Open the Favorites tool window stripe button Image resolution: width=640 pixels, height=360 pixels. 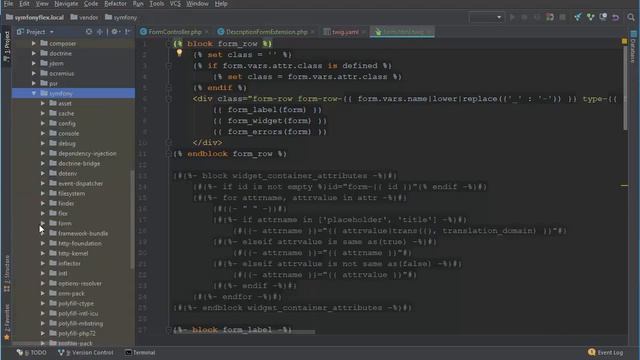7,322
